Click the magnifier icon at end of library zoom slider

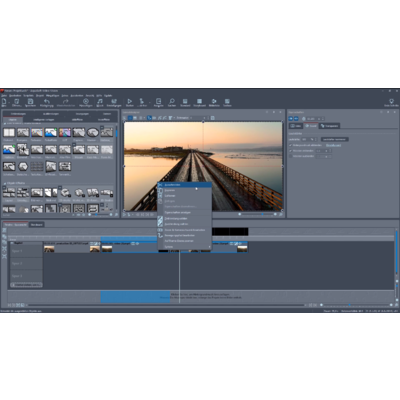tap(116, 215)
